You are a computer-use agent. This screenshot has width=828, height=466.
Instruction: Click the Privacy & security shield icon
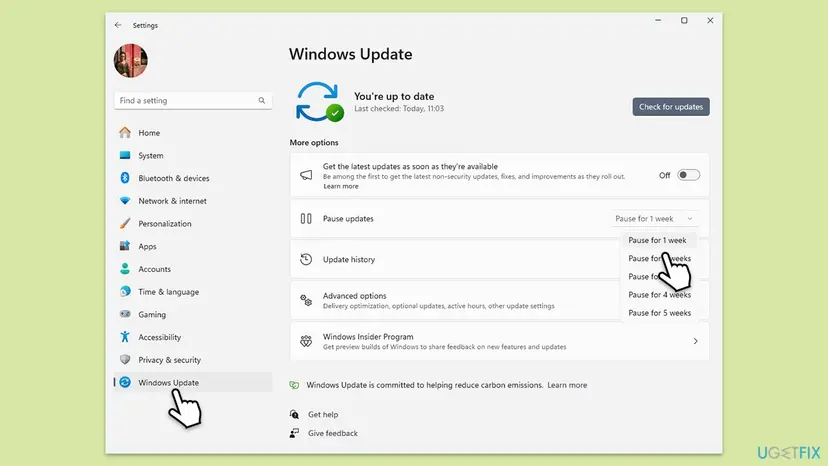pos(125,359)
